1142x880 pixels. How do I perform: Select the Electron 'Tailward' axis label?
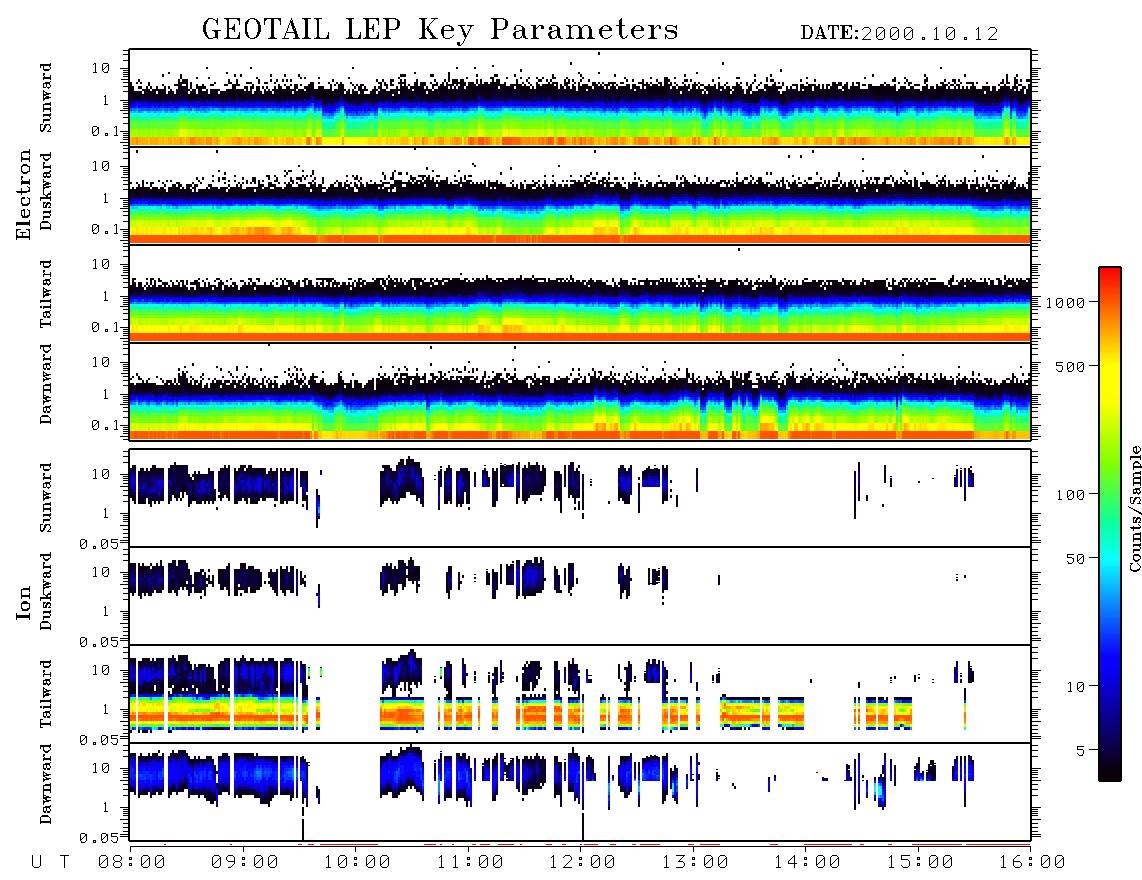[46, 294]
